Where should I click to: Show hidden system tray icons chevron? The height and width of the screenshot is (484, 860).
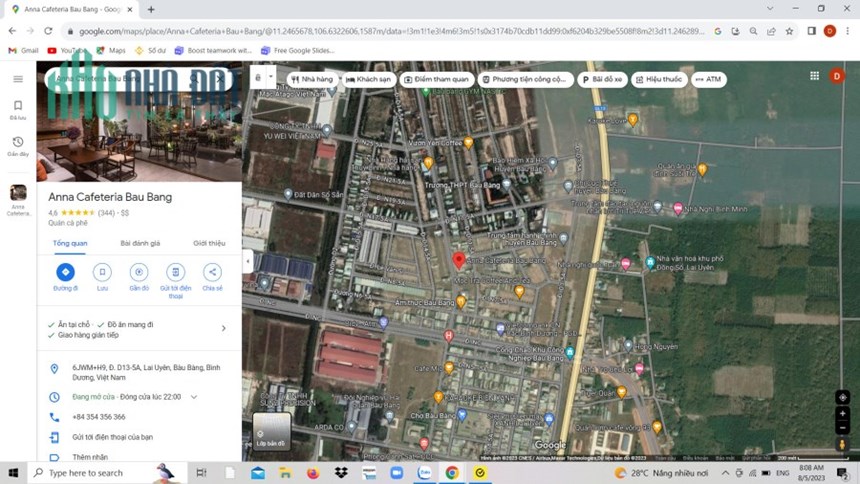coord(725,473)
